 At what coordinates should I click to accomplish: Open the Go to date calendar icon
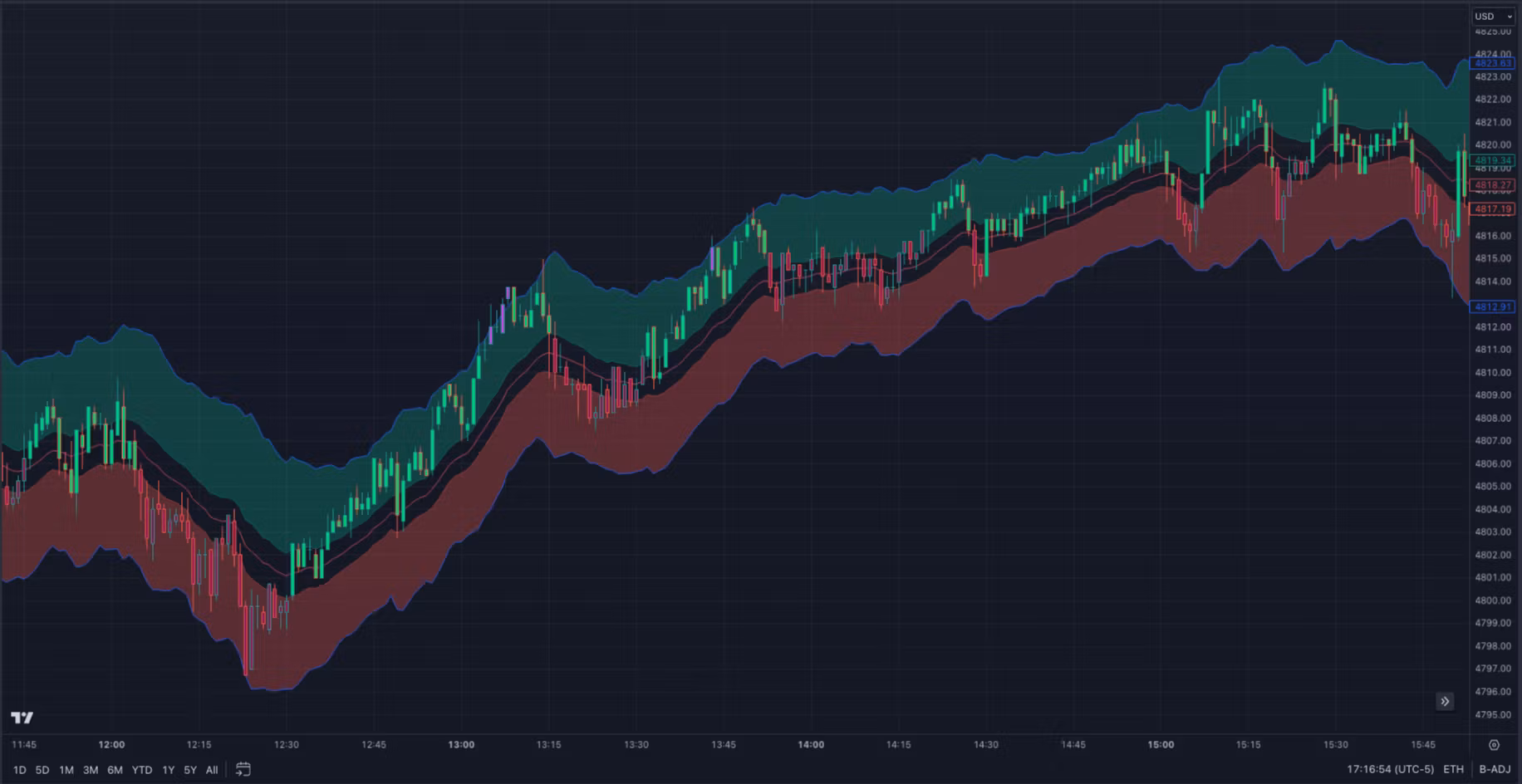243,770
